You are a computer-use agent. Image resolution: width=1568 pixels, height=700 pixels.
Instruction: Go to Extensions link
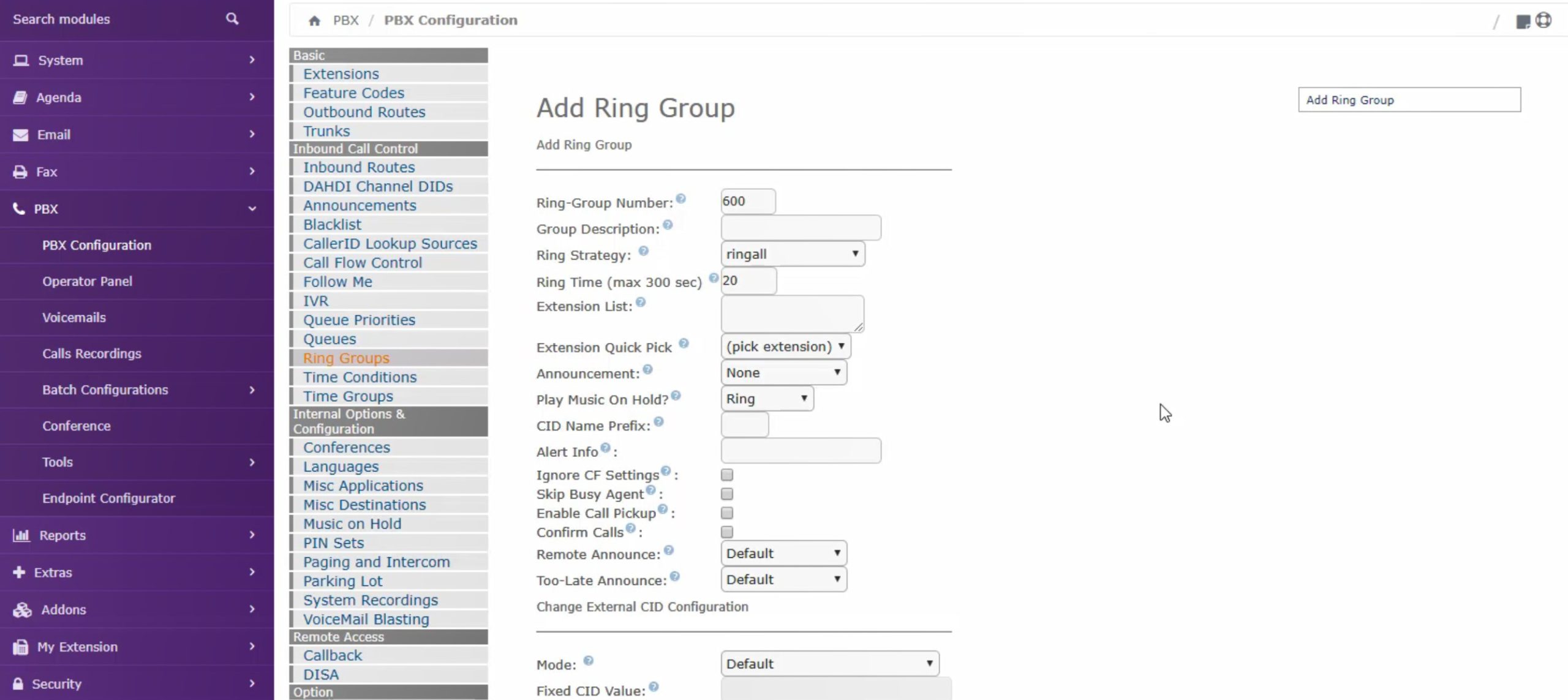click(x=341, y=74)
